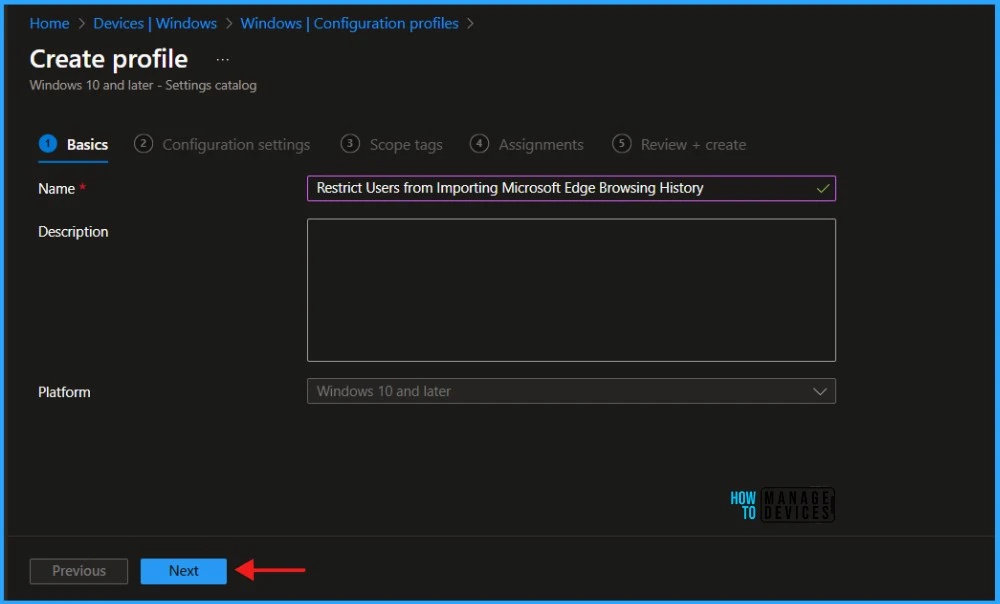Click the green validation checkmark in Name field
The height and width of the screenshot is (604, 1000).
(x=823, y=188)
